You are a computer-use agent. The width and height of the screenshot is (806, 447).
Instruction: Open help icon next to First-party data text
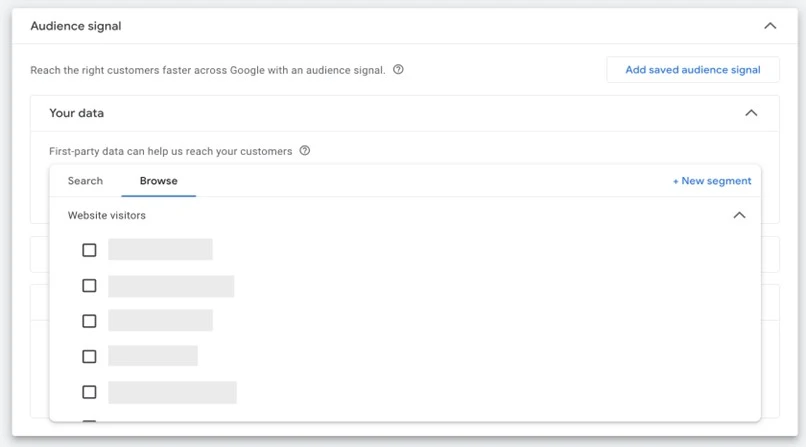pyautogui.click(x=305, y=151)
